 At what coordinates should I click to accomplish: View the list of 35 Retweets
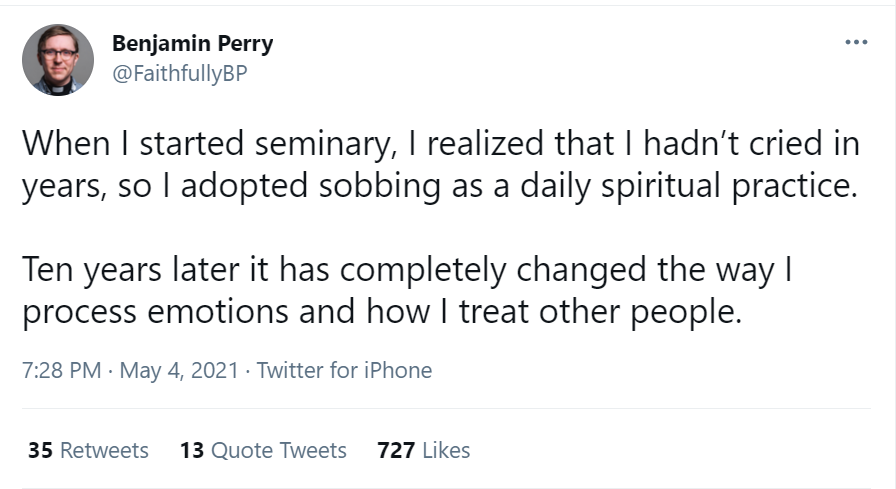click(88, 450)
